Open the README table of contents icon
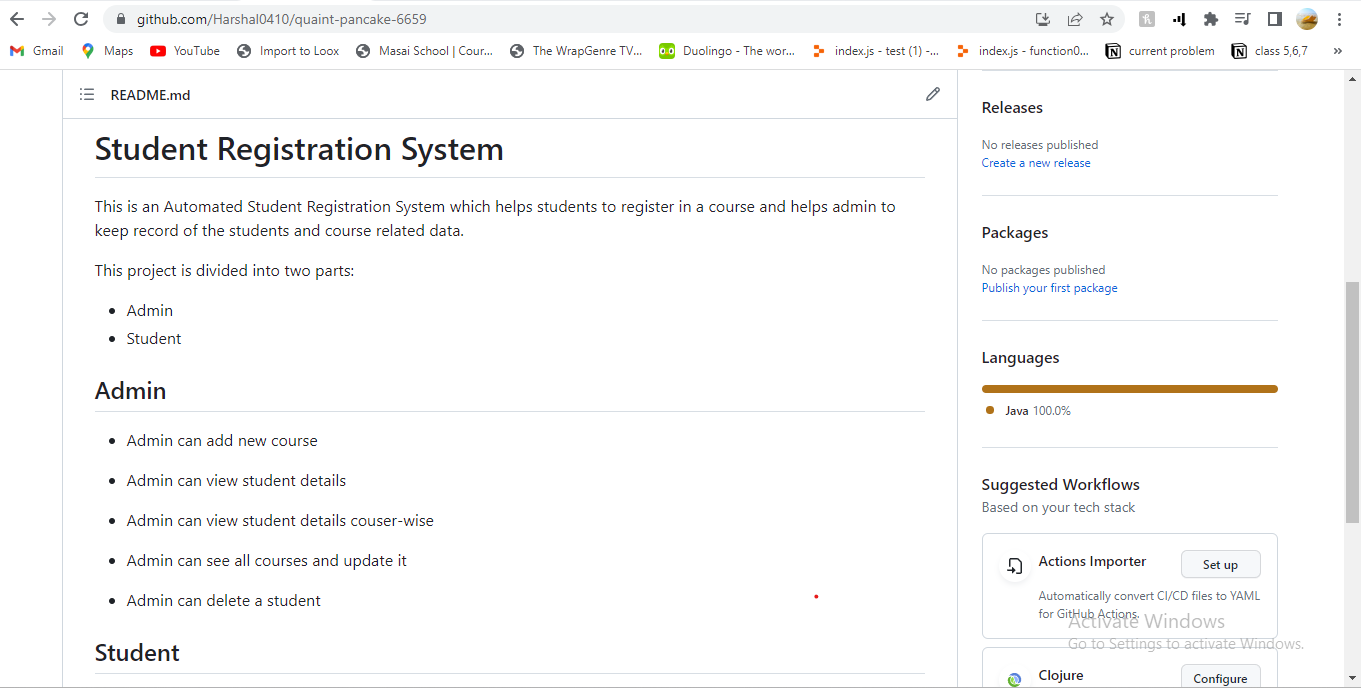1361x688 pixels. pyautogui.click(x=87, y=95)
